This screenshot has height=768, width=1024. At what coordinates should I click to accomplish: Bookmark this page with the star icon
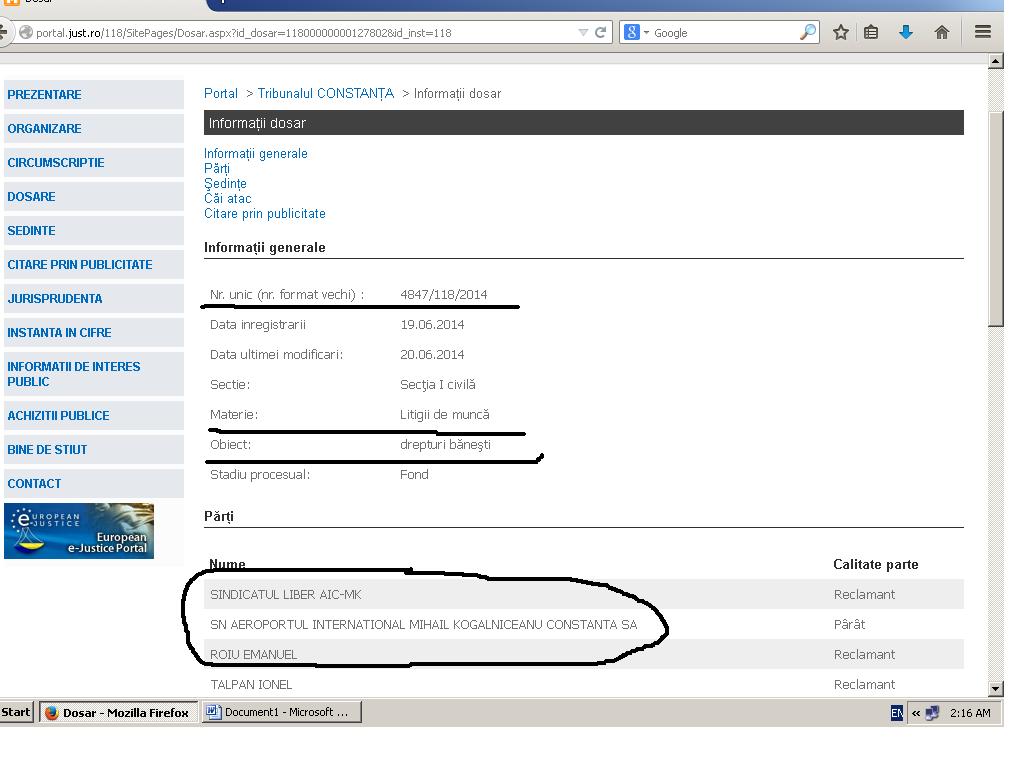(841, 33)
